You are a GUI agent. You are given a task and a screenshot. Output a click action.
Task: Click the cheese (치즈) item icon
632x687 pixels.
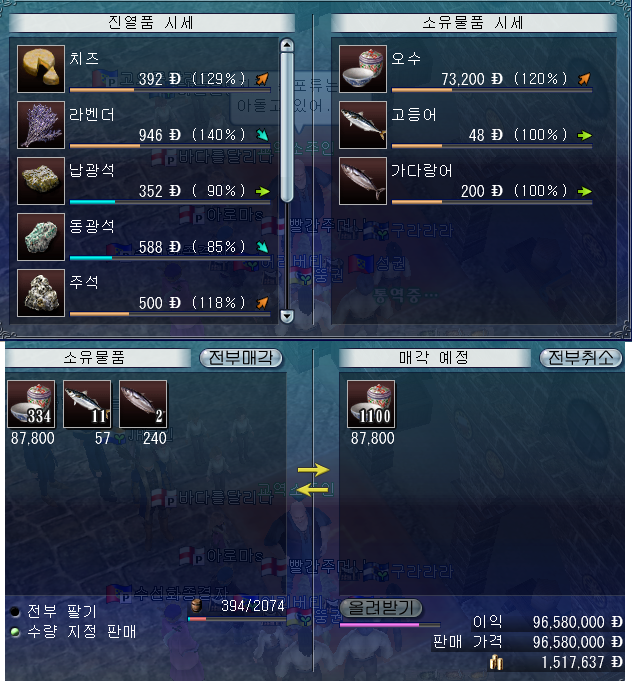pyautogui.click(x=41, y=69)
